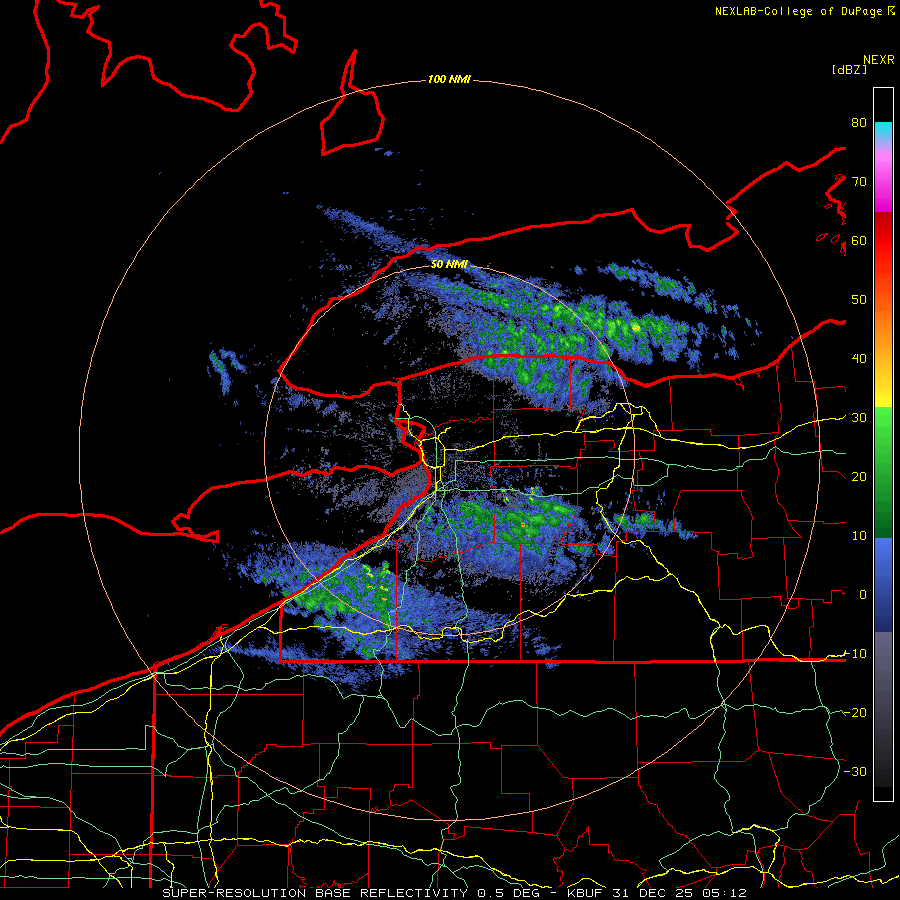Click the -20 value on the dBZ scale
The image size is (900, 900).
click(x=856, y=713)
